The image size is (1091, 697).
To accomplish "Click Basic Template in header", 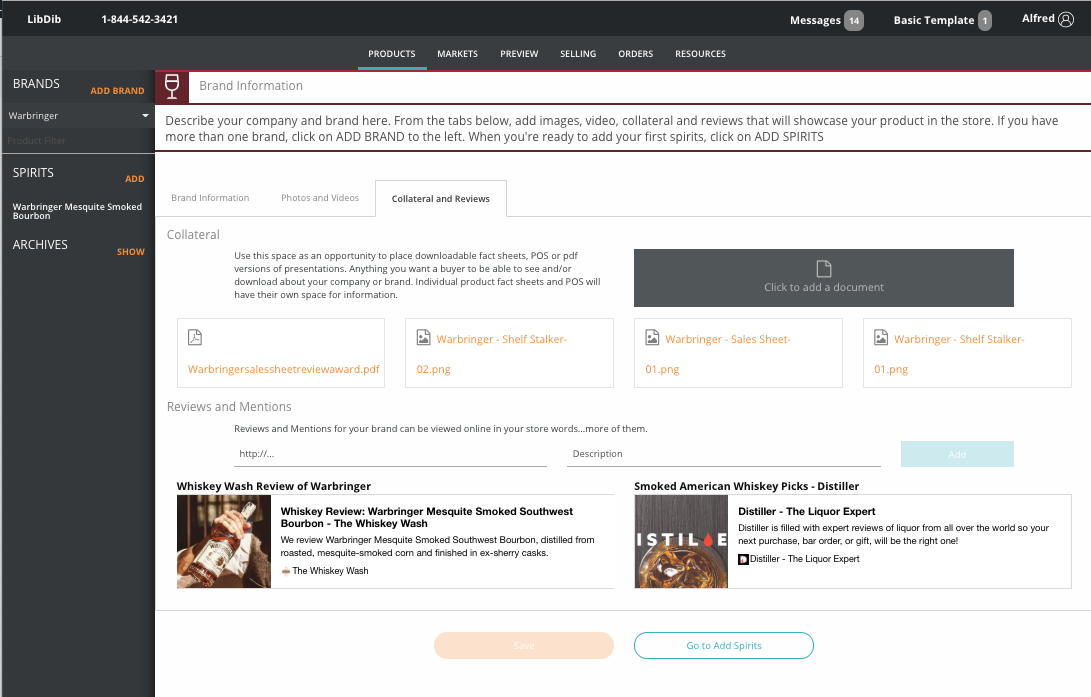I will 934,20.
